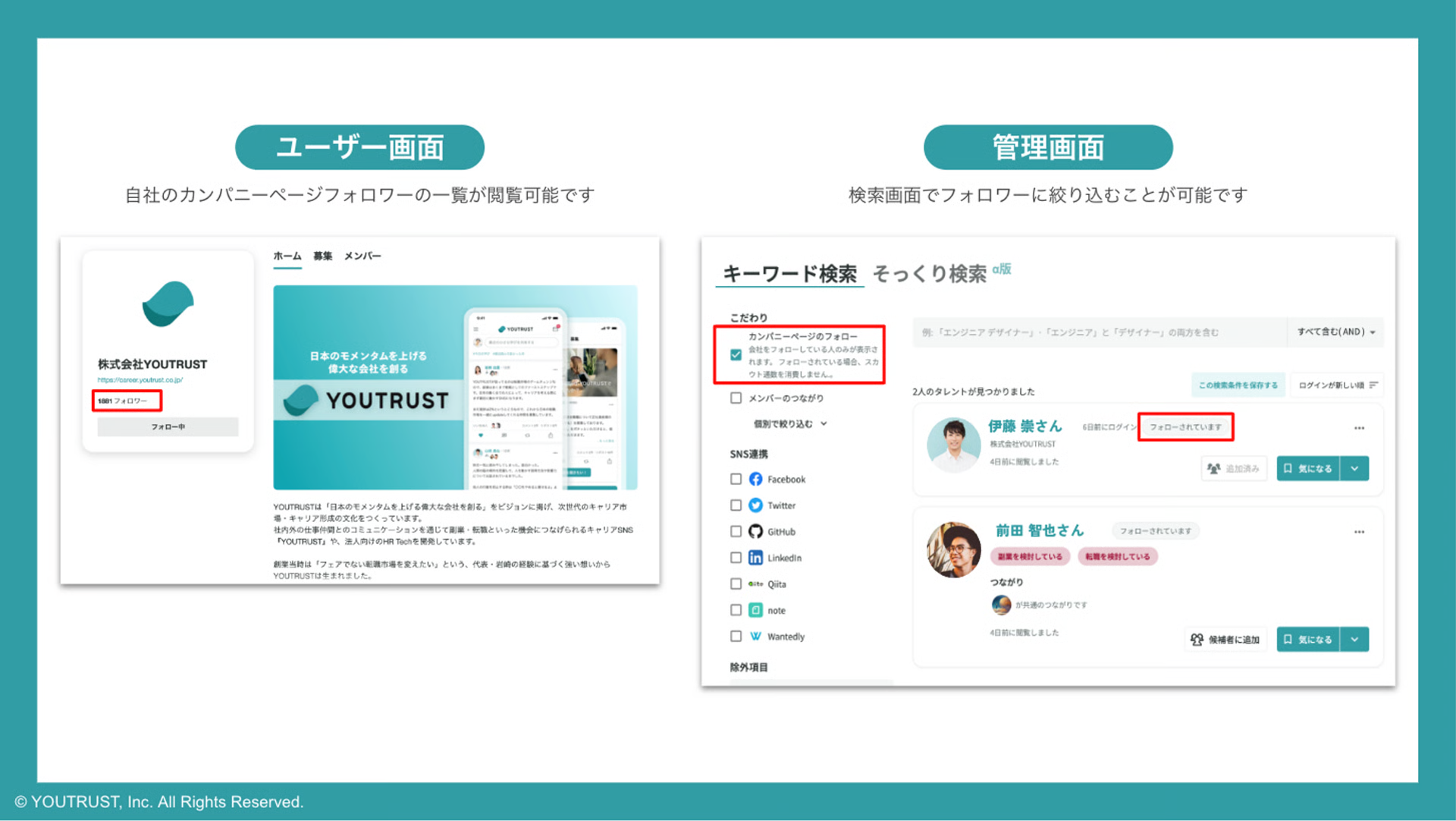This screenshot has width=1456, height=821.
Task: Uncheck the カンパニーページのフォロー filter
Action: point(736,354)
